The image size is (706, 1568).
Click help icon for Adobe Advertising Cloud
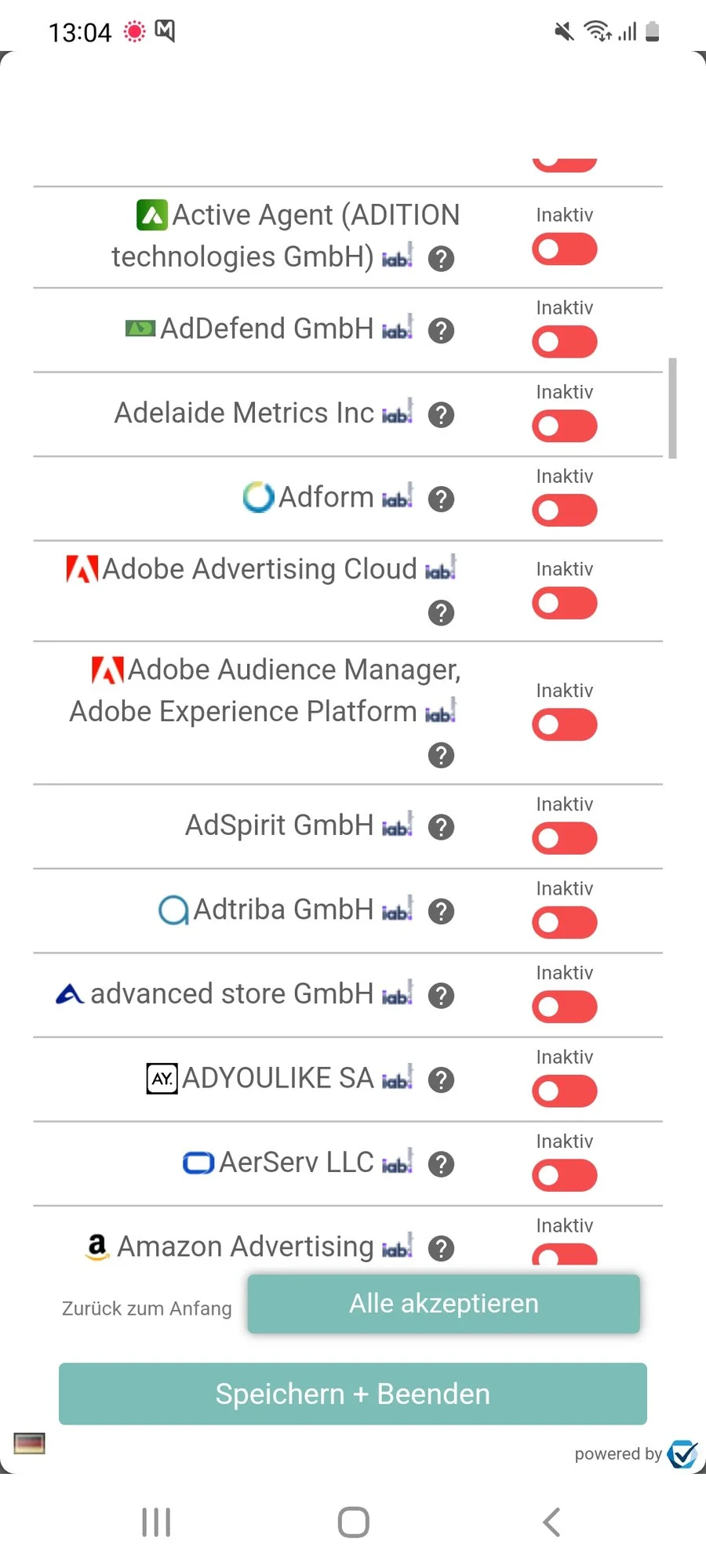point(441,613)
